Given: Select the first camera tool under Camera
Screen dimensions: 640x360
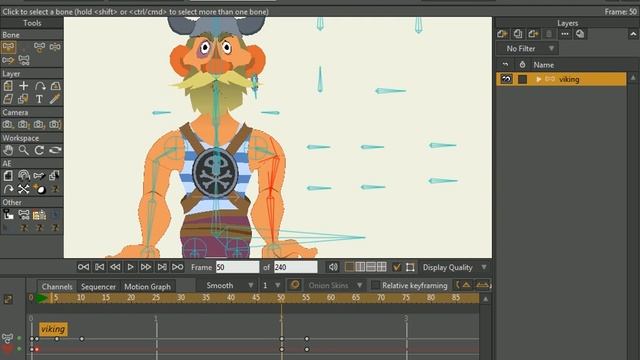Looking at the screenshot, I should (x=7, y=124).
